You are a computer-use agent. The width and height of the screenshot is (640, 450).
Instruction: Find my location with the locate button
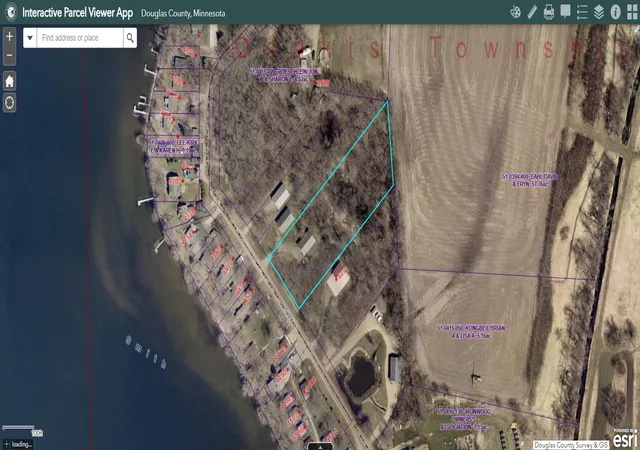coord(9,102)
